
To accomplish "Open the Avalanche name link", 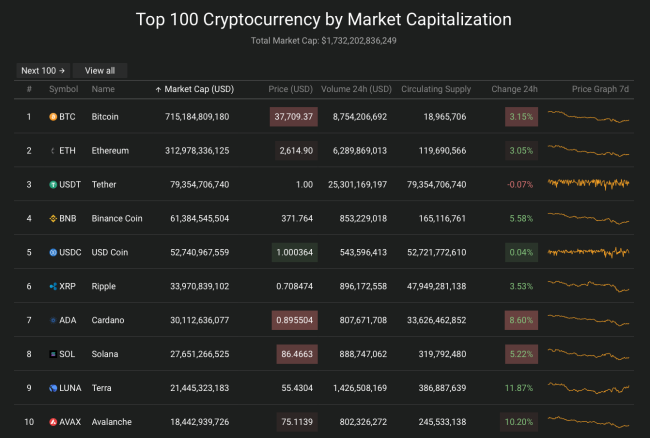I will (x=112, y=422).
